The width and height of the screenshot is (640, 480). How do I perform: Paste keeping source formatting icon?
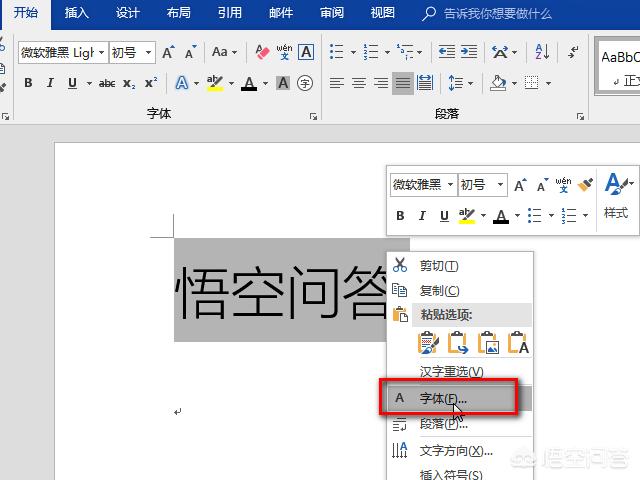pyautogui.click(x=428, y=343)
